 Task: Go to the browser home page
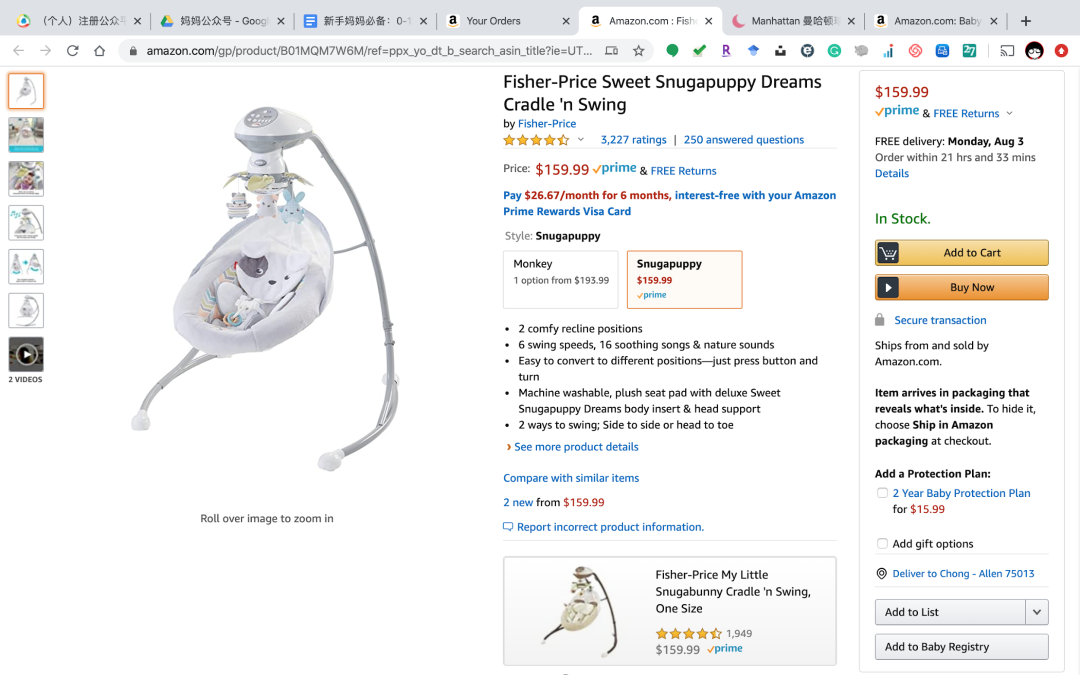click(x=99, y=51)
